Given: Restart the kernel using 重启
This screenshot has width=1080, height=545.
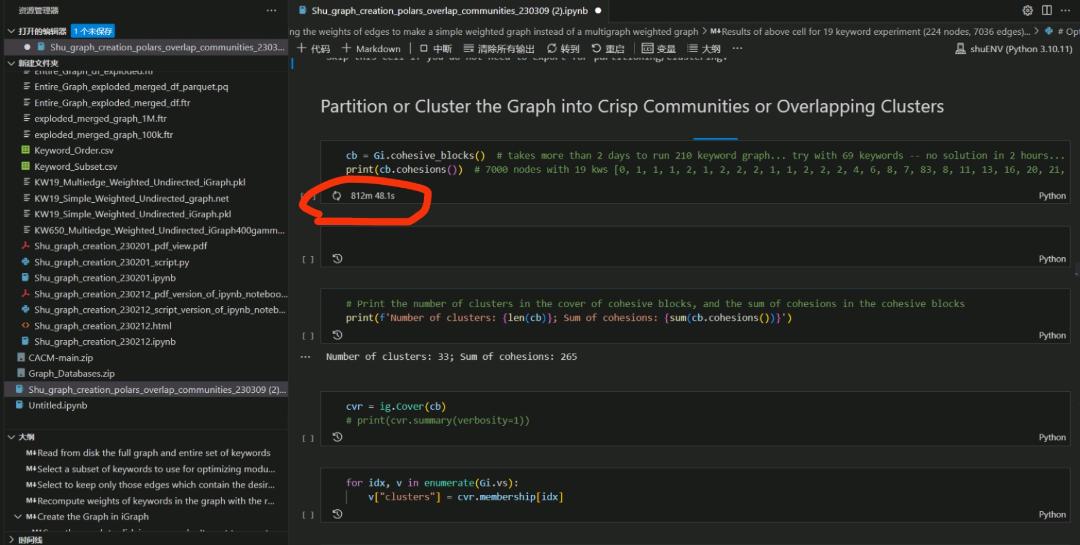Looking at the screenshot, I should click(x=608, y=48).
